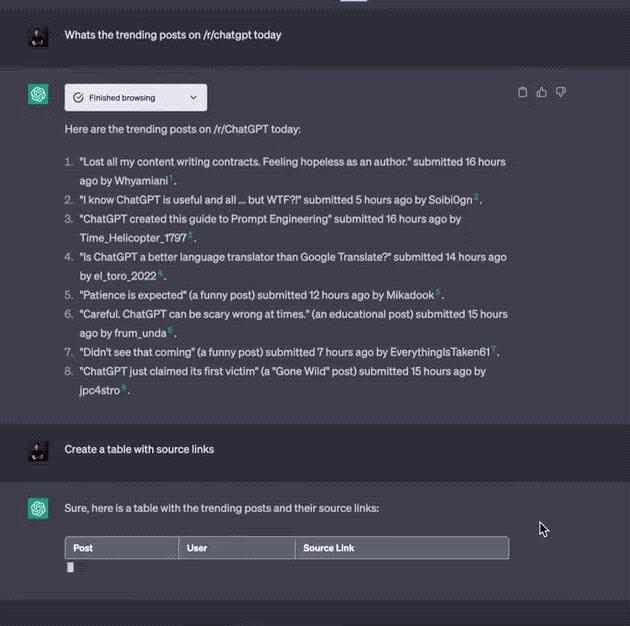This screenshot has width=630, height=626.
Task: Click the Source Link column header
Action: (402, 548)
